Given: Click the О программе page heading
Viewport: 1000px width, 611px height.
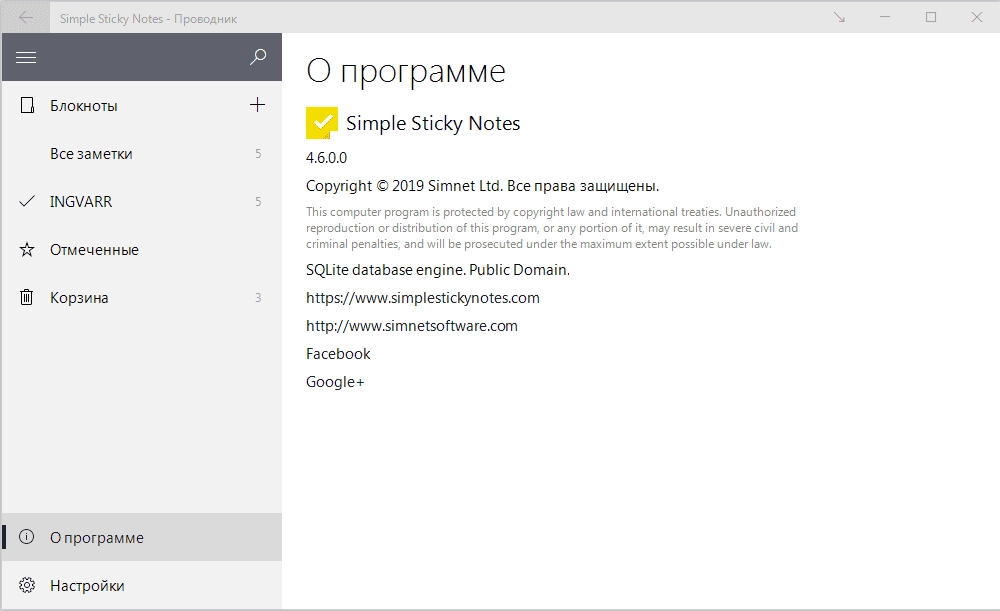Looking at the screenshot, I should pos(406,71).
